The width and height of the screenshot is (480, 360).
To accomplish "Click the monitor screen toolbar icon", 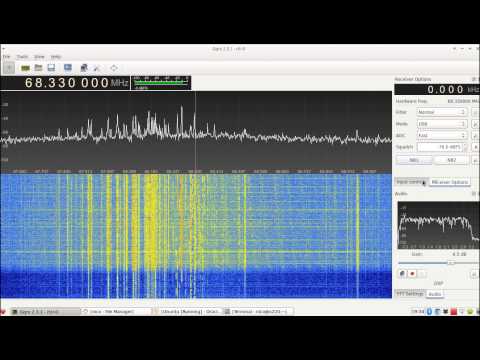I will (68, 68).
